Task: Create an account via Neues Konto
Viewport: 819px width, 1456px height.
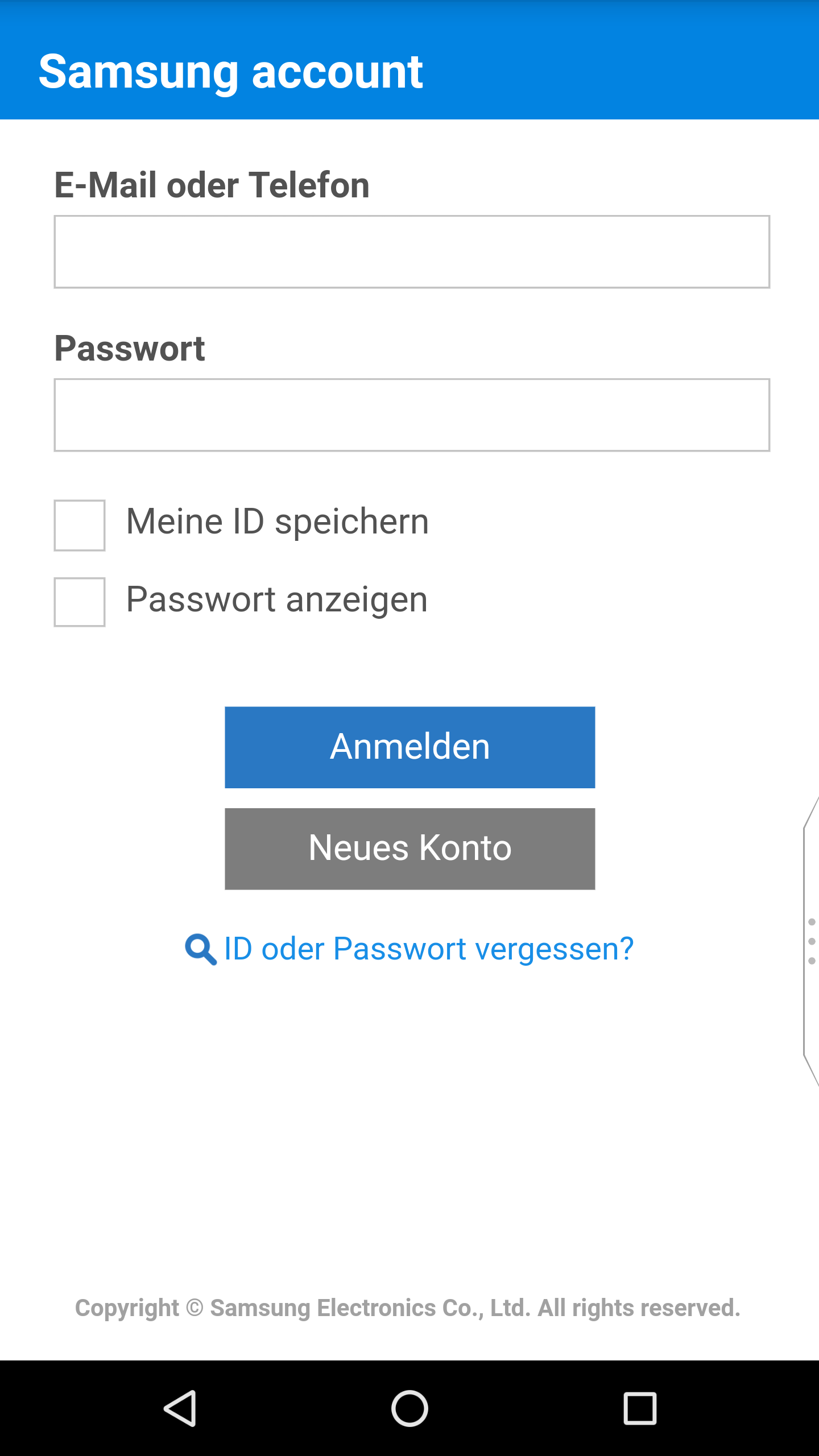Action: click(409, 849)
